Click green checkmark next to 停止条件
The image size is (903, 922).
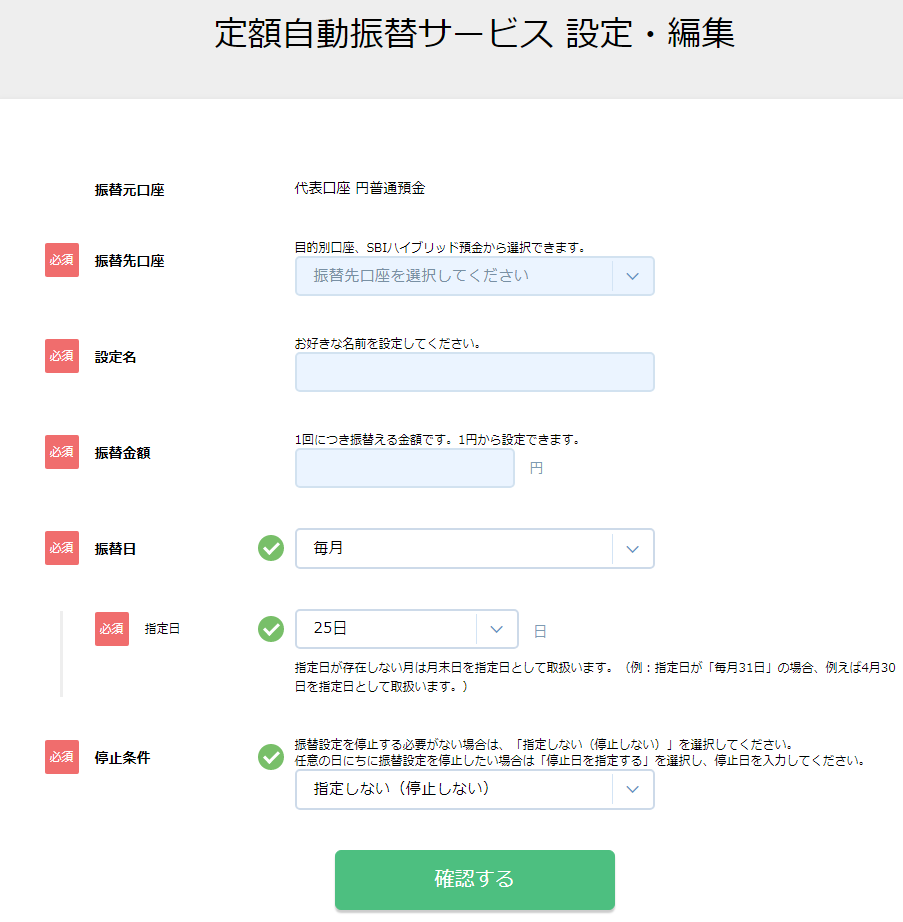271,757
